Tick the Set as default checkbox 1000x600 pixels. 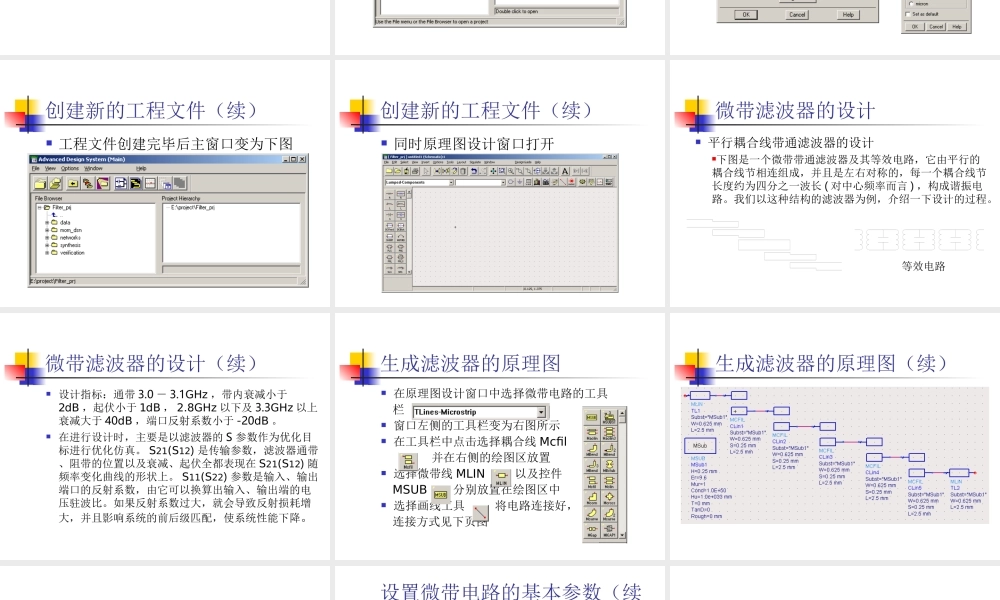coord(908,13)
